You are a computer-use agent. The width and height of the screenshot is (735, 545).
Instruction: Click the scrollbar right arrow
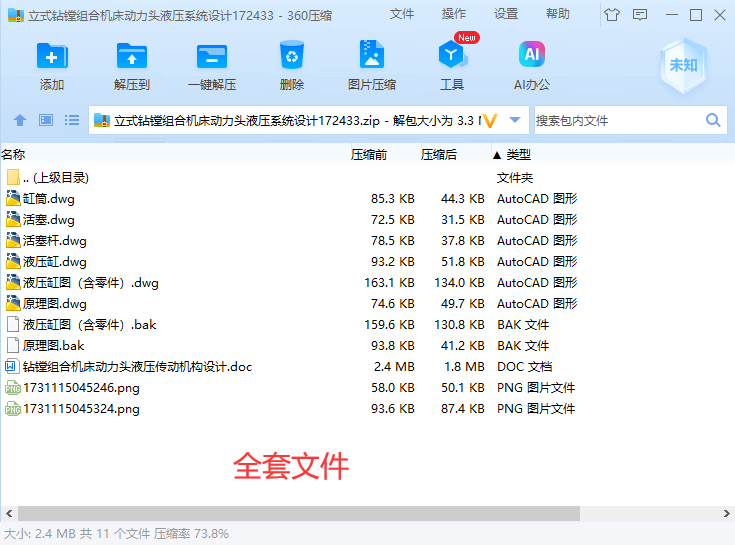tap(726, 514)
